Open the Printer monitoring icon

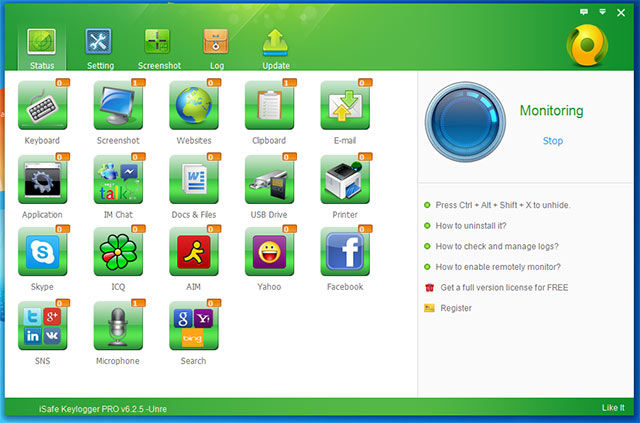click(x=345, y=180)
